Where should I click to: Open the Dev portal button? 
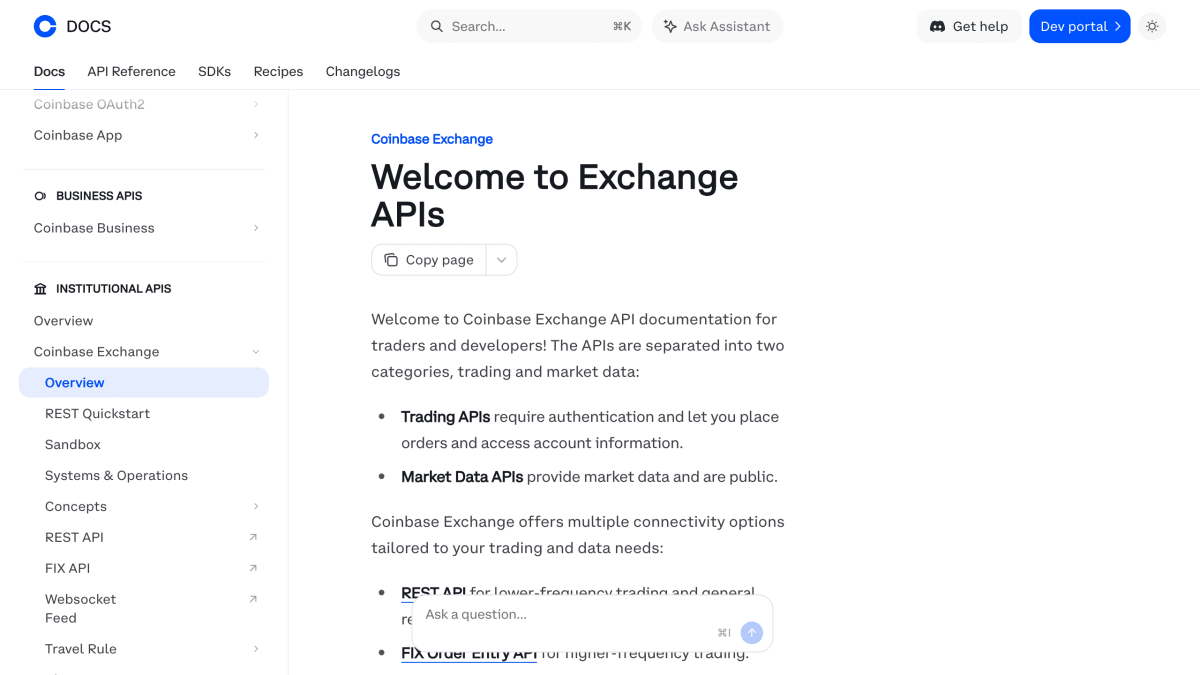pyautogui.click(x=1080, y=26)
